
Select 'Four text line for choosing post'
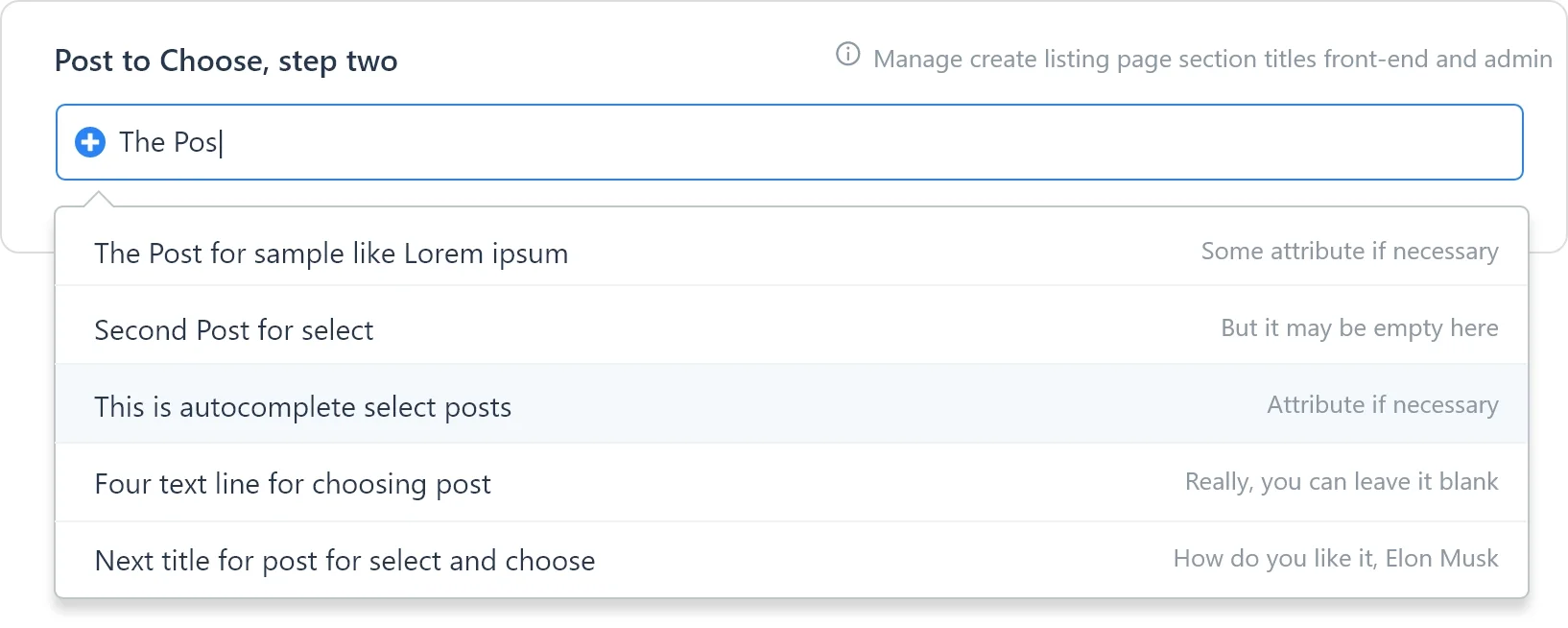(x=293, y=483)
